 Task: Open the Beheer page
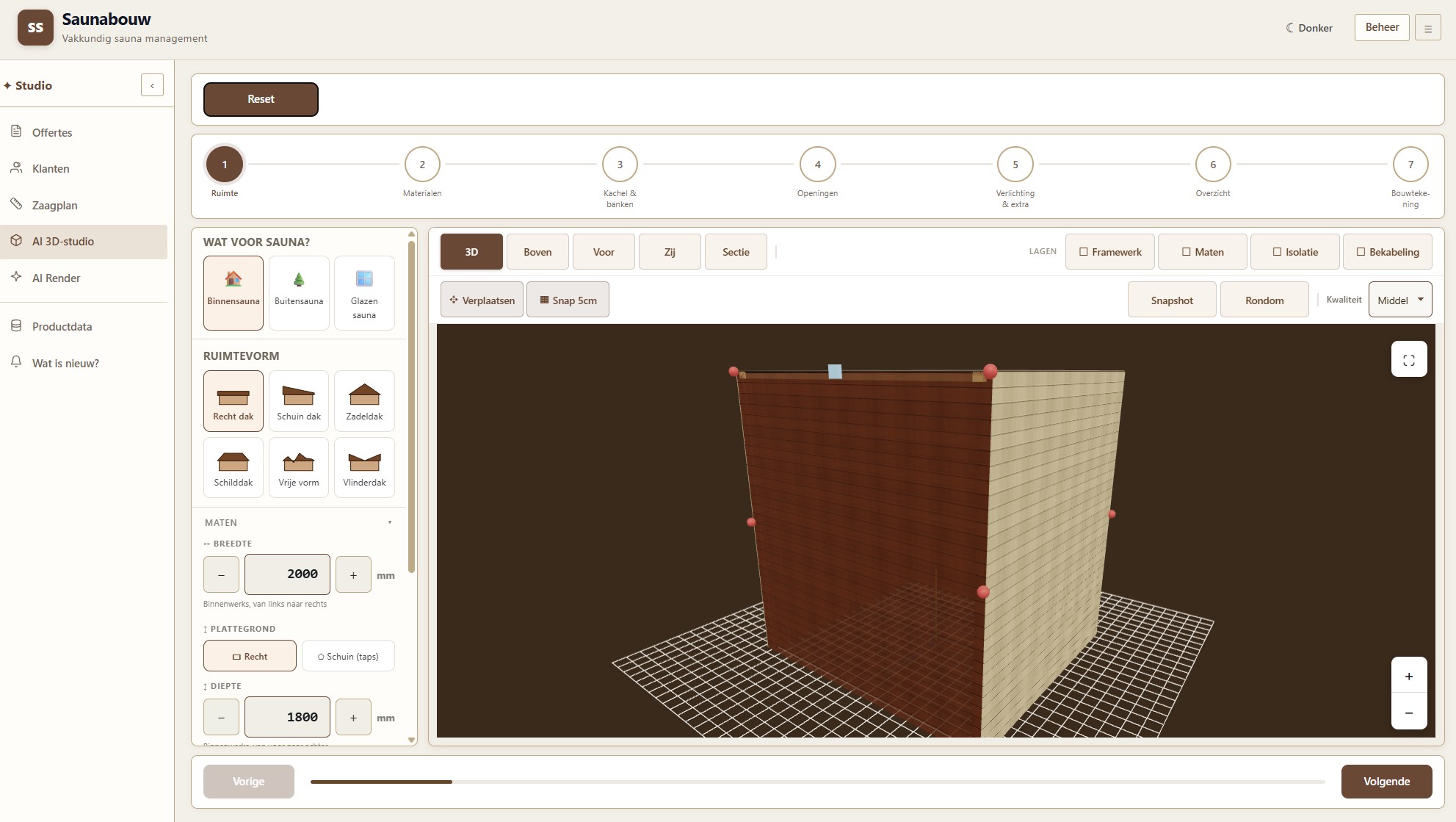point(1382,27)
